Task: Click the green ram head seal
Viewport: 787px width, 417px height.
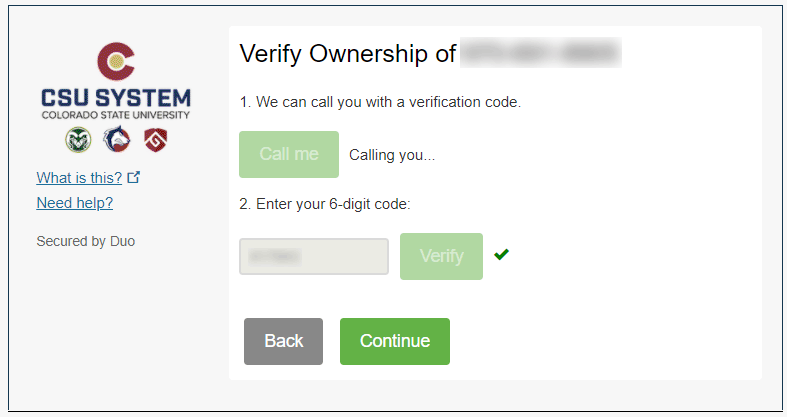Action: pos(78,140)
